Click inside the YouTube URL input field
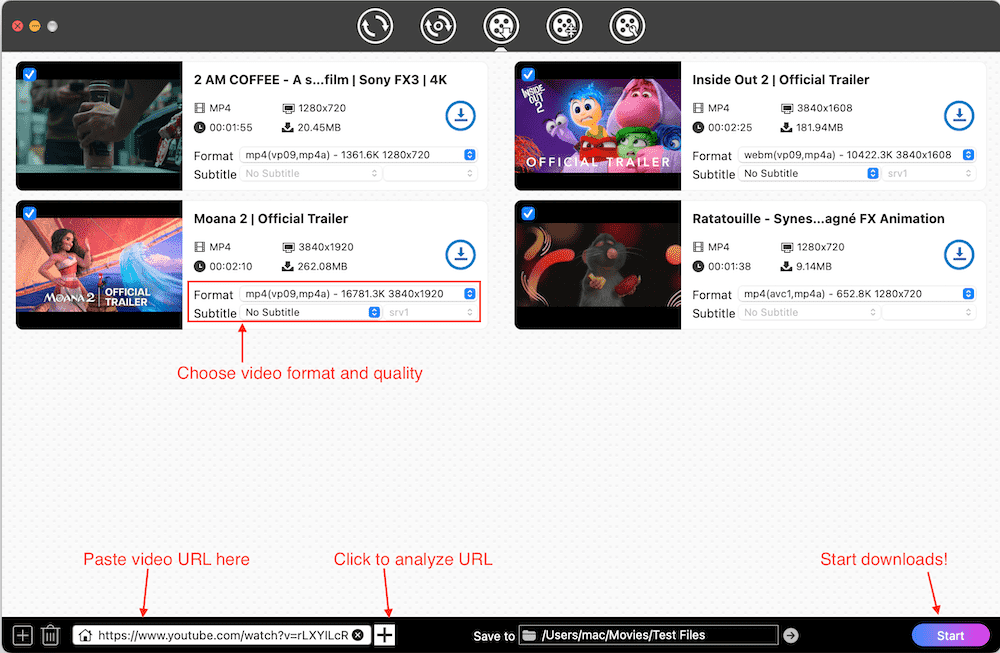The image size is (1000, 653). pos(220,634)
